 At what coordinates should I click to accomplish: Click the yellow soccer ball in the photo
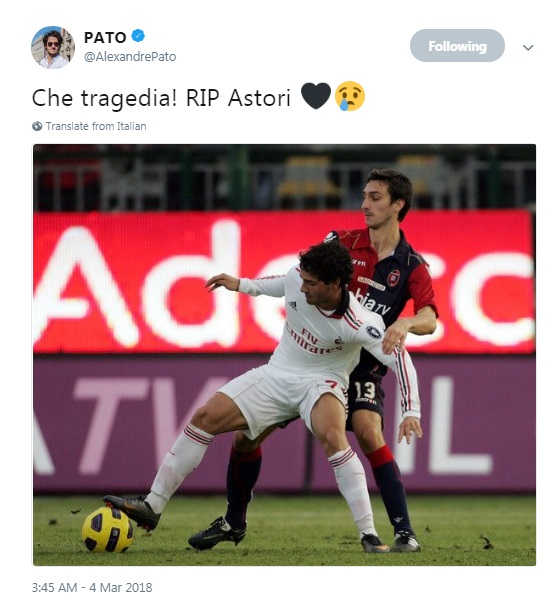(x=107, y=529)
